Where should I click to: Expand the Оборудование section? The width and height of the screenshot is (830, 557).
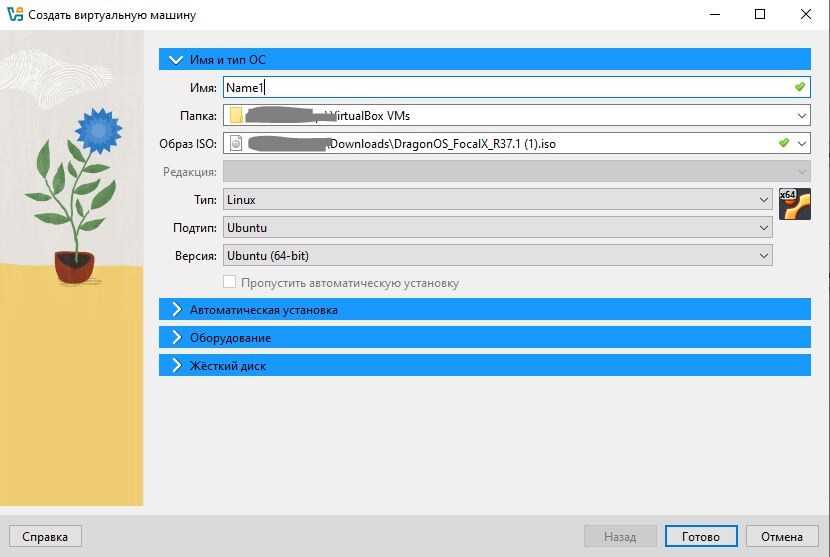[485, 338]
